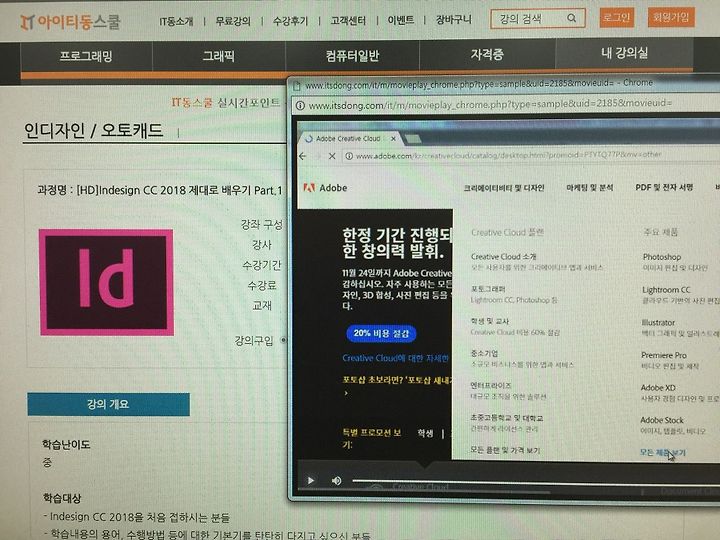Open the 장바구니 cart link
720x540 pixels.
coord(454,19)
